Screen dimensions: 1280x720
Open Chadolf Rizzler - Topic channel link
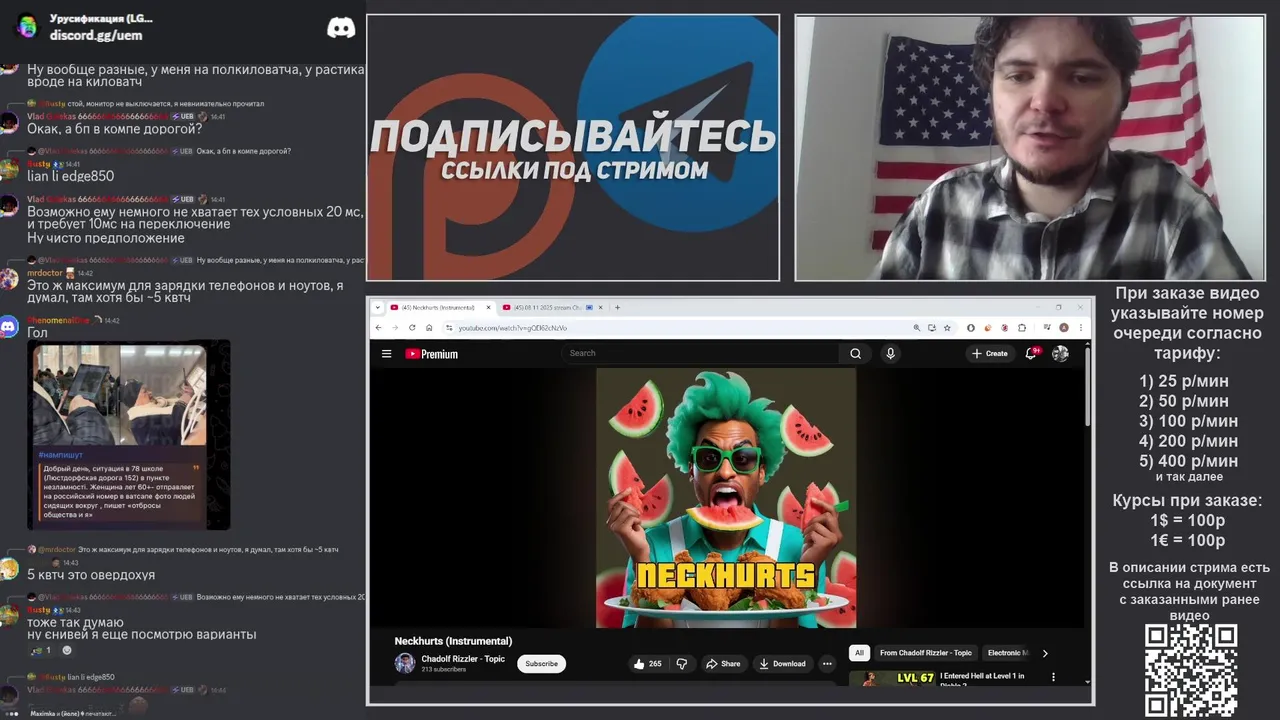pos(463,659)
